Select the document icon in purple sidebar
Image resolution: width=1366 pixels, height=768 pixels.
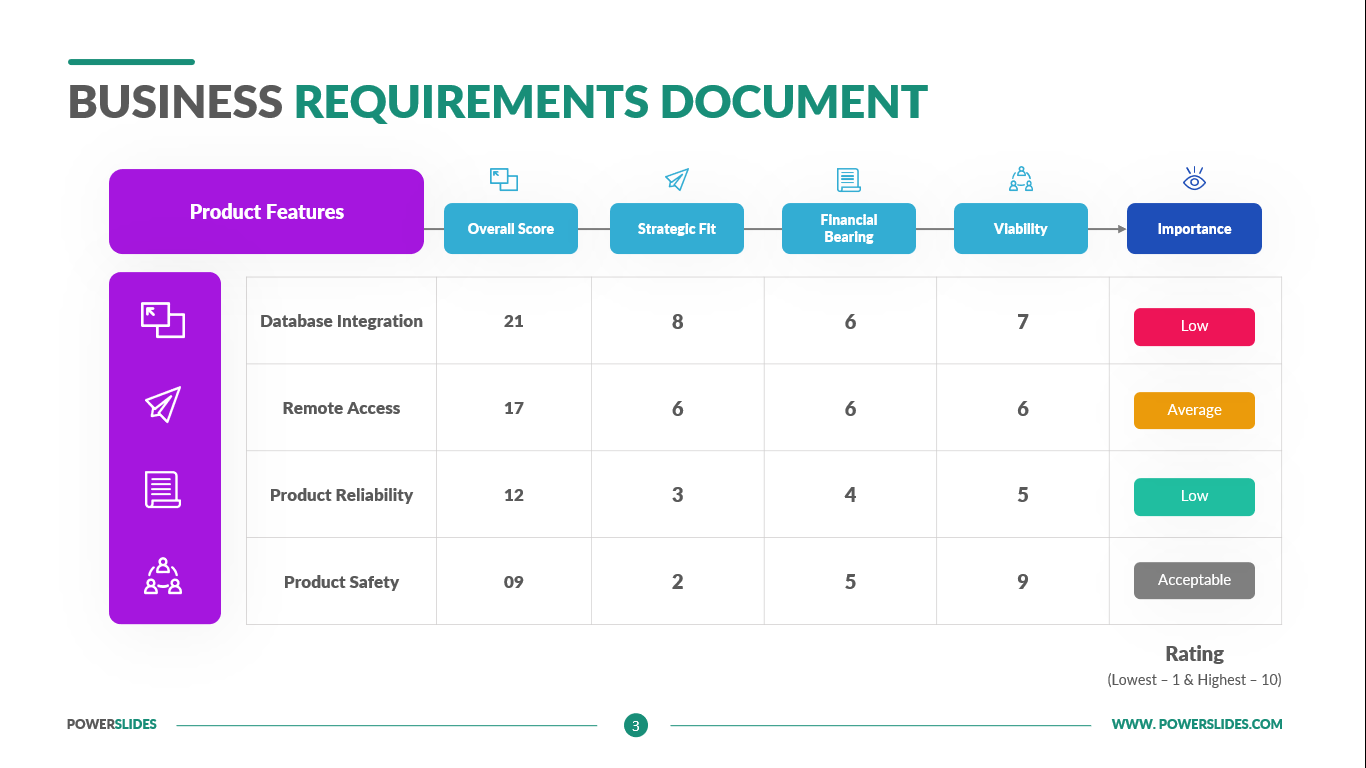[x=163, y=490]
